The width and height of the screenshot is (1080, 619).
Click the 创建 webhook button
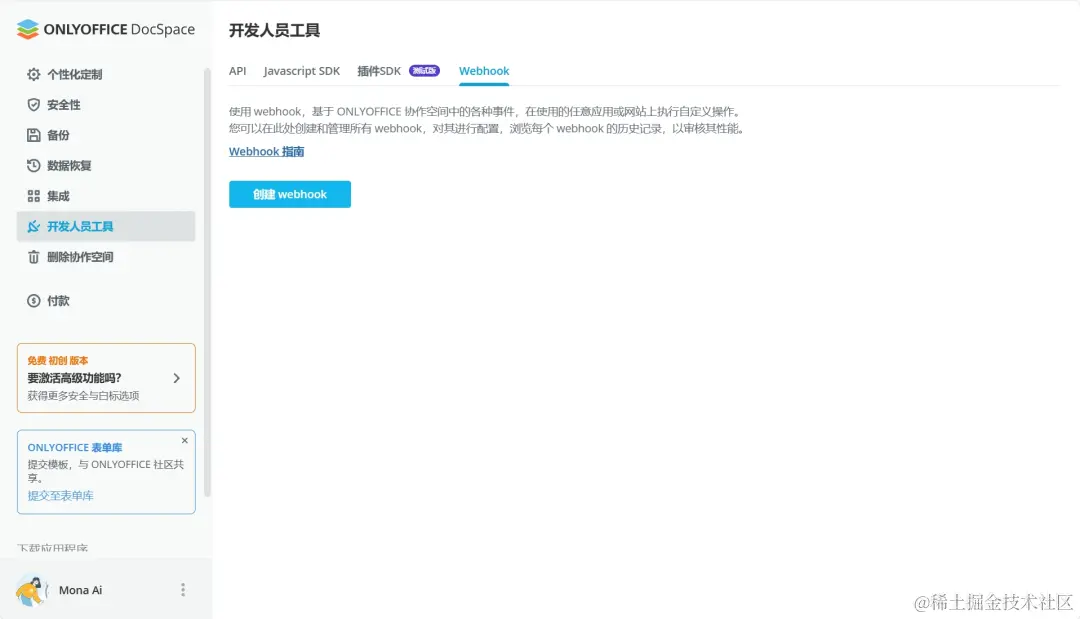point(290,194)
